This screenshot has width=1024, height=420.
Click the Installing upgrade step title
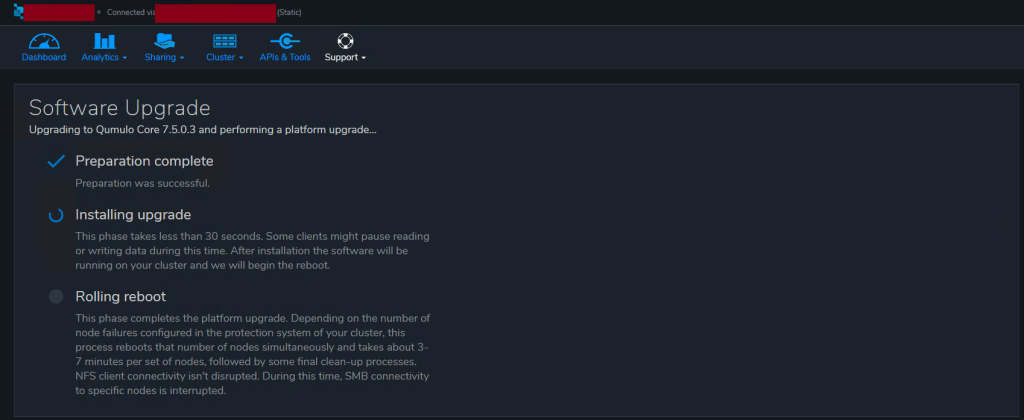(133, 214)
